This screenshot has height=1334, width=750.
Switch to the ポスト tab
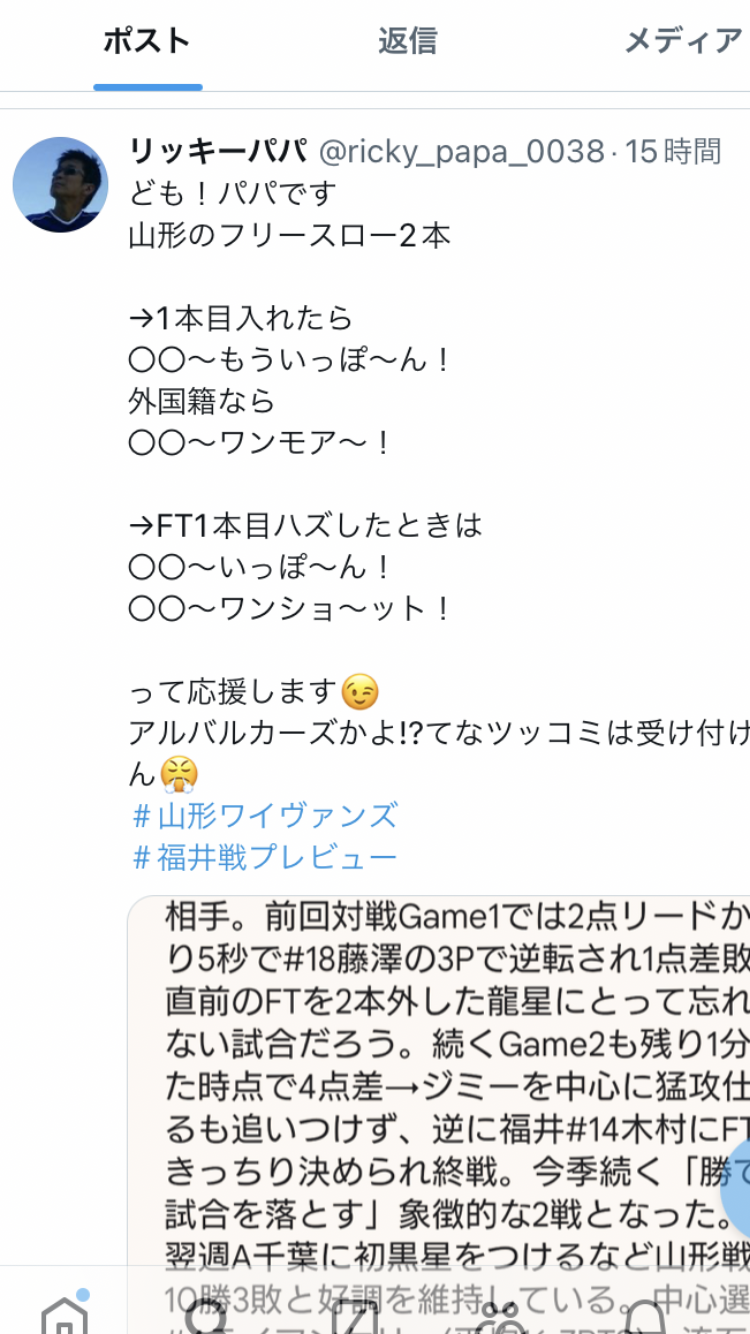click(x=147, y=41)
